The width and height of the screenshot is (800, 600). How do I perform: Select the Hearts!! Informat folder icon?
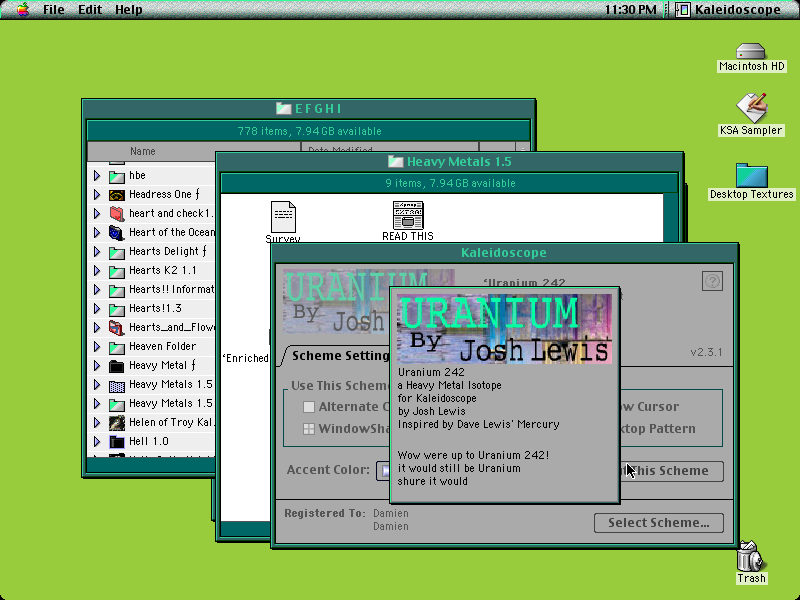[117, 290]
